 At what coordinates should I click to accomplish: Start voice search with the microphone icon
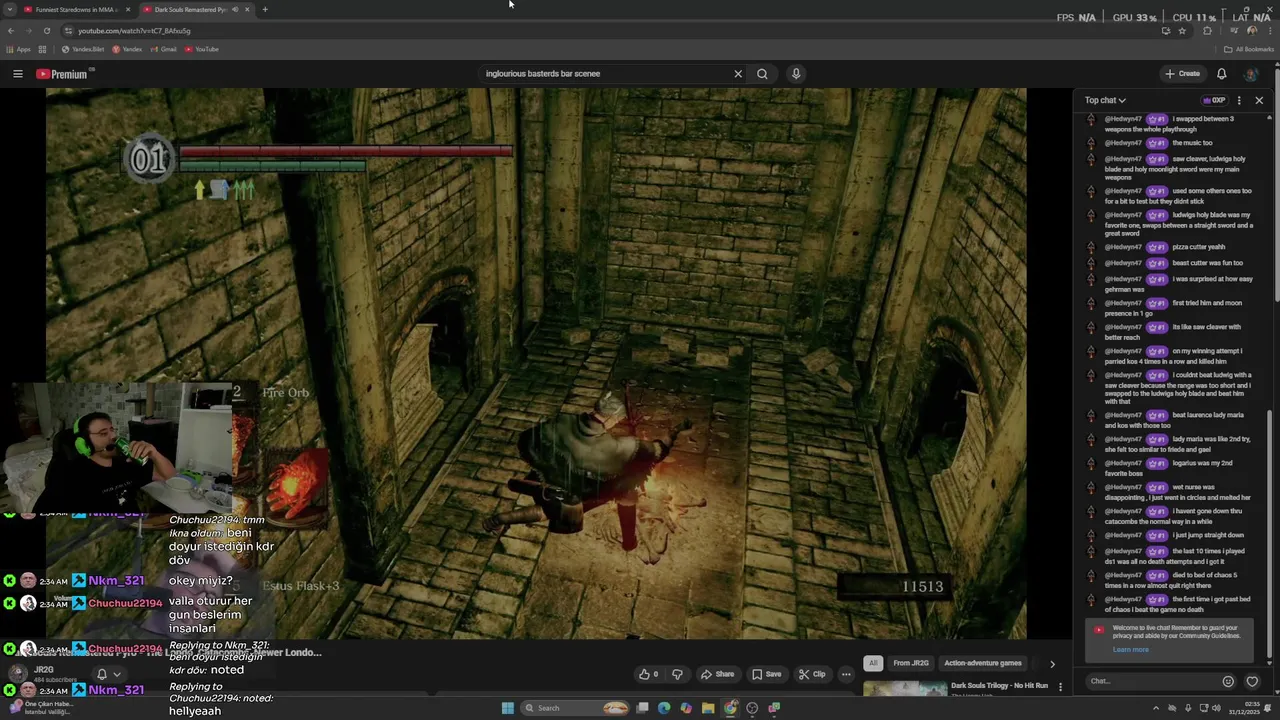[x=796, y=74]
